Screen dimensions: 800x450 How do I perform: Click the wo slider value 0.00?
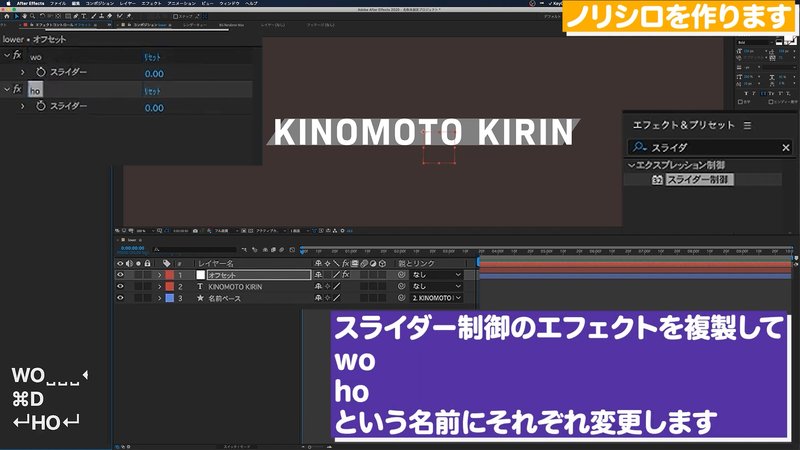[154, 73]
